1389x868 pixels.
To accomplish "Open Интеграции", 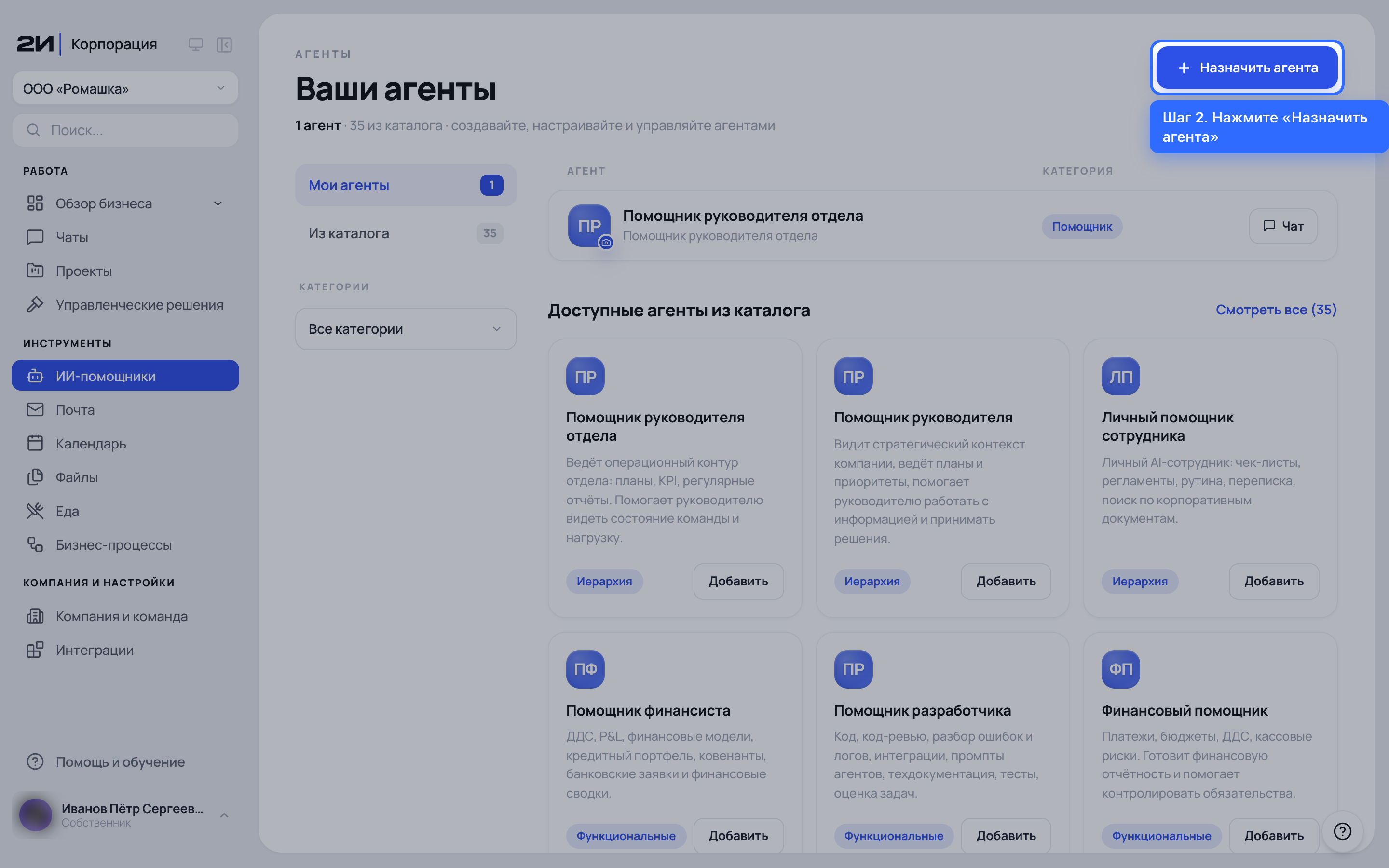I will click(x=125, y=650).
